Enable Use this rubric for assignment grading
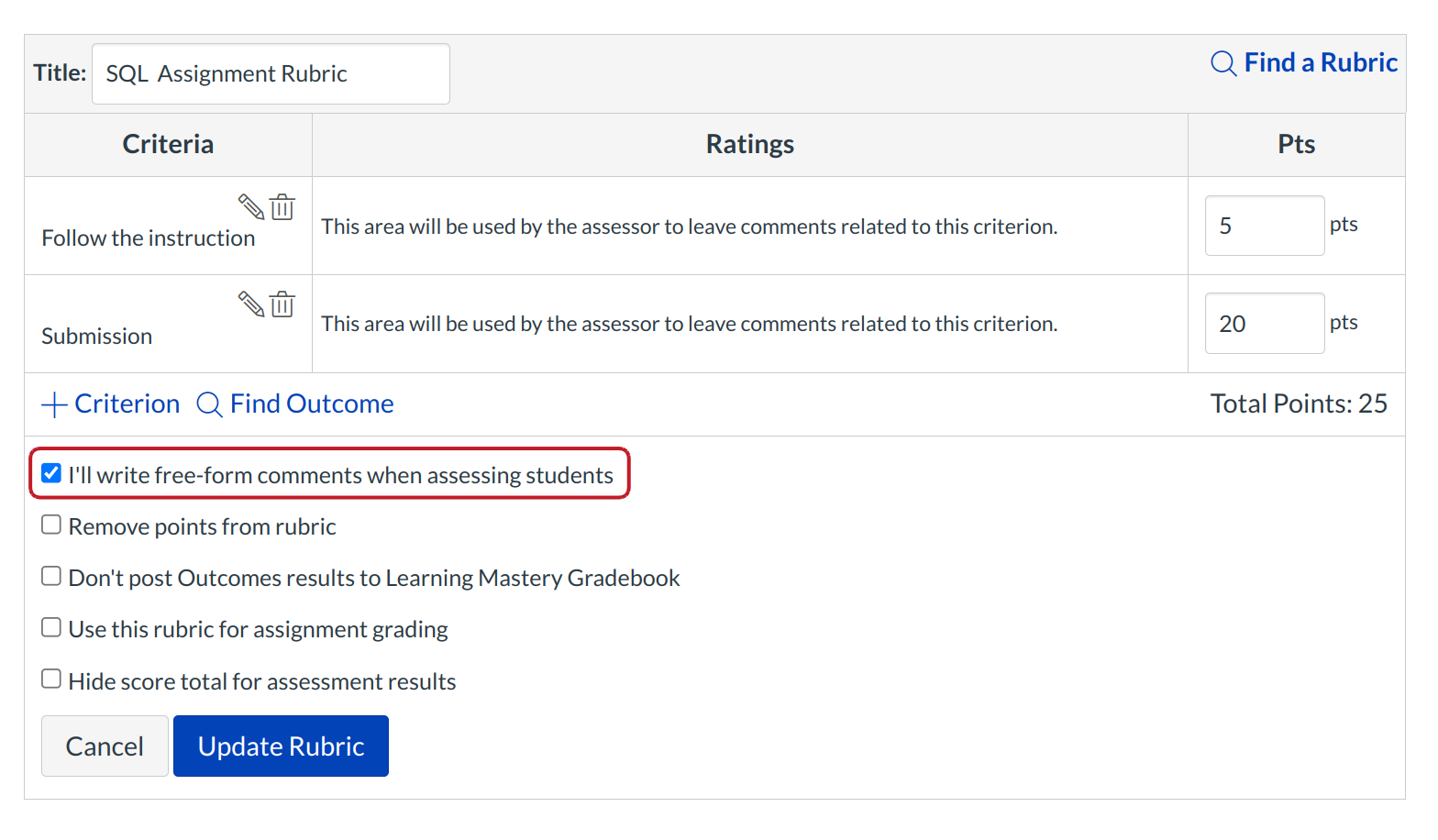 click(51, 627)
